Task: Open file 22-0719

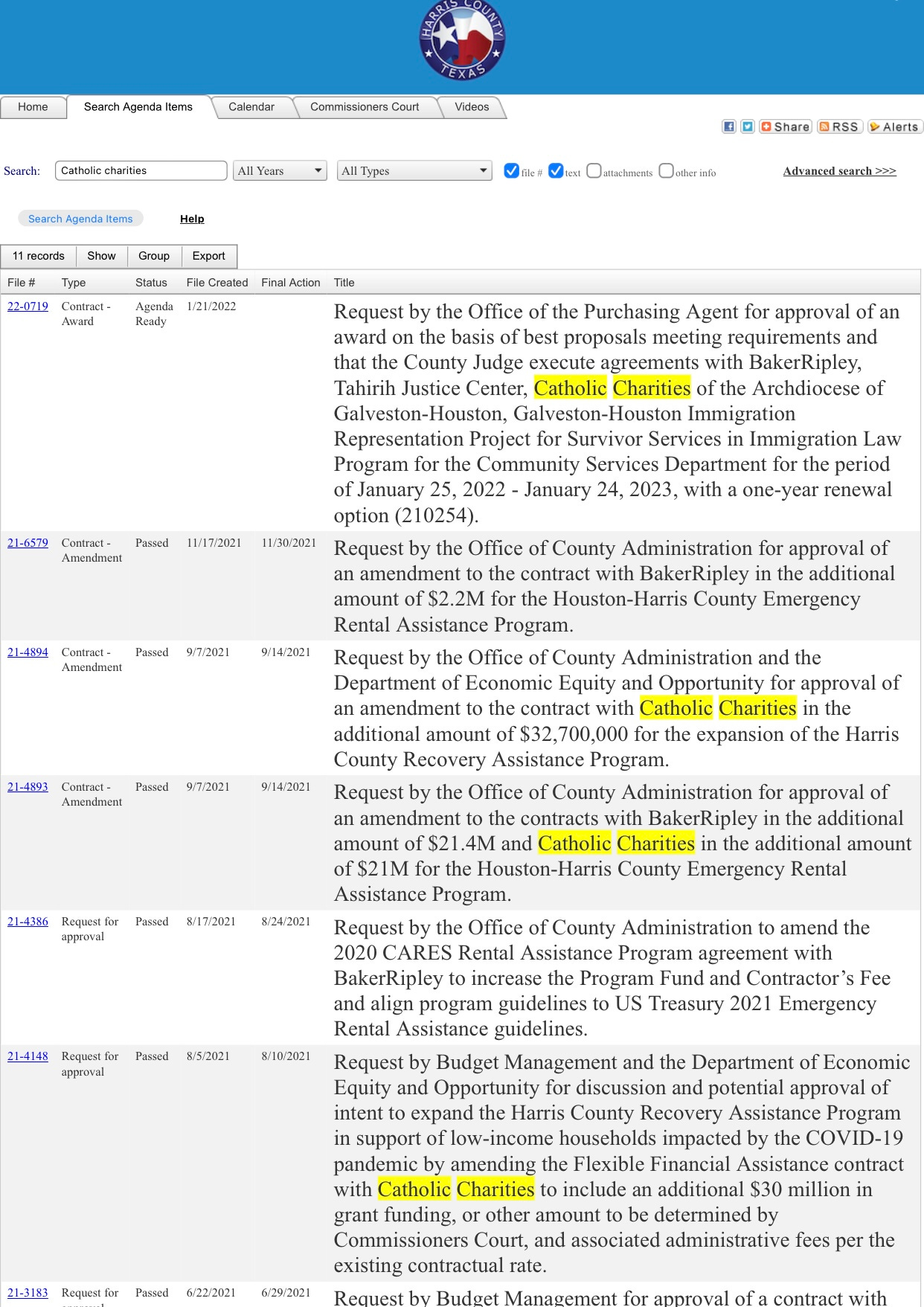Action: 28,306
